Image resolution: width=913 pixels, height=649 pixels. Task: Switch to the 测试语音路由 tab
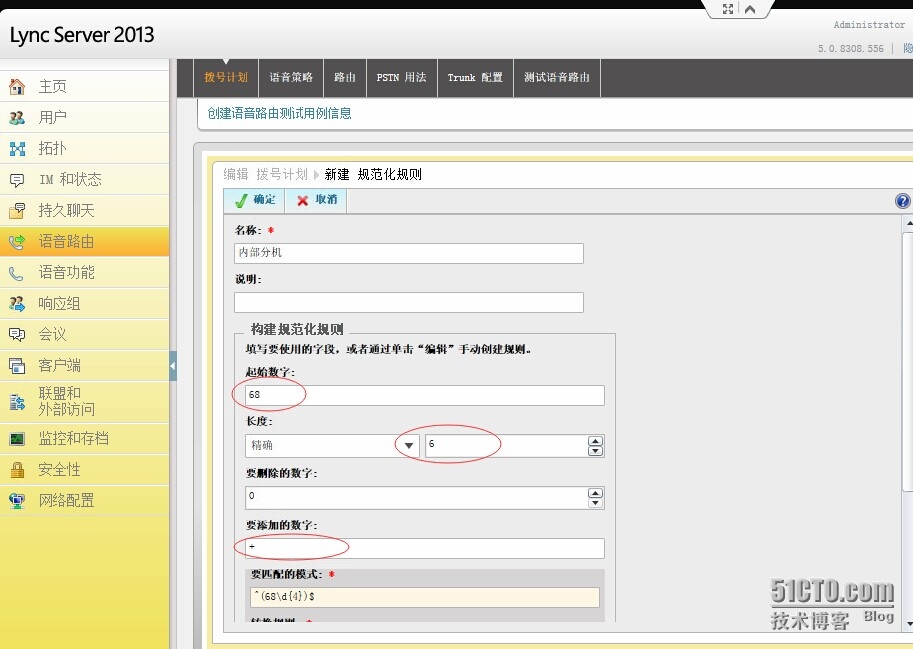click(x=557, y=77)
